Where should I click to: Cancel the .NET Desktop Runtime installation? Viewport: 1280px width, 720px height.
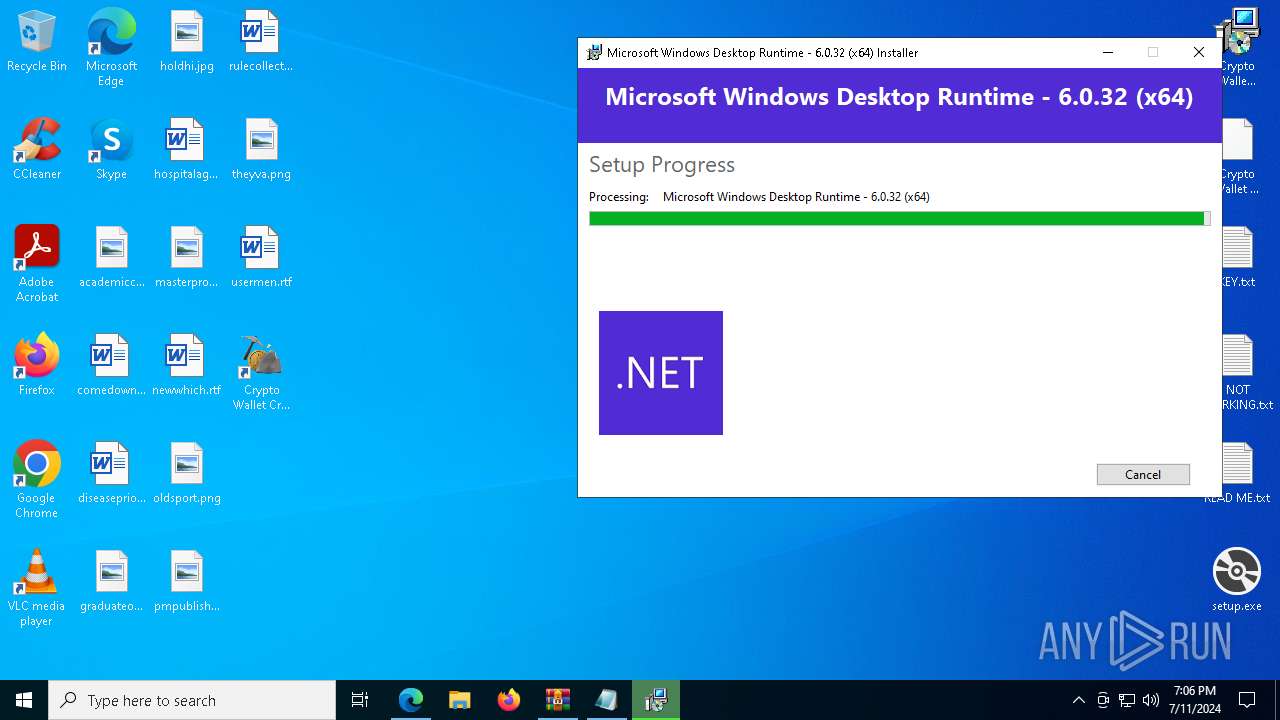[x=1143, y=475]
